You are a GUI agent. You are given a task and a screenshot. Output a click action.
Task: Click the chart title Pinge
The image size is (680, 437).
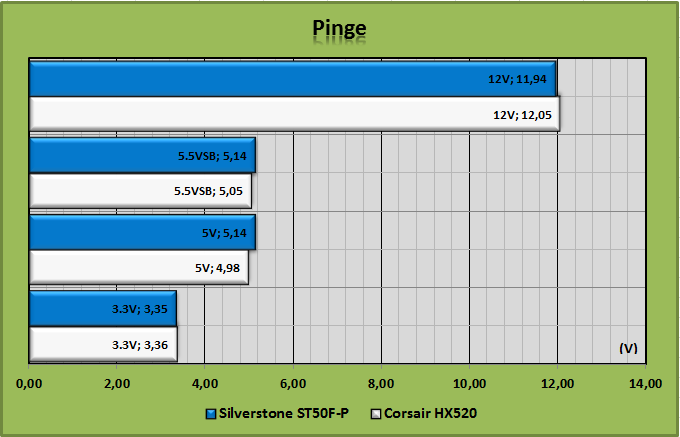(x=340, y=29)
